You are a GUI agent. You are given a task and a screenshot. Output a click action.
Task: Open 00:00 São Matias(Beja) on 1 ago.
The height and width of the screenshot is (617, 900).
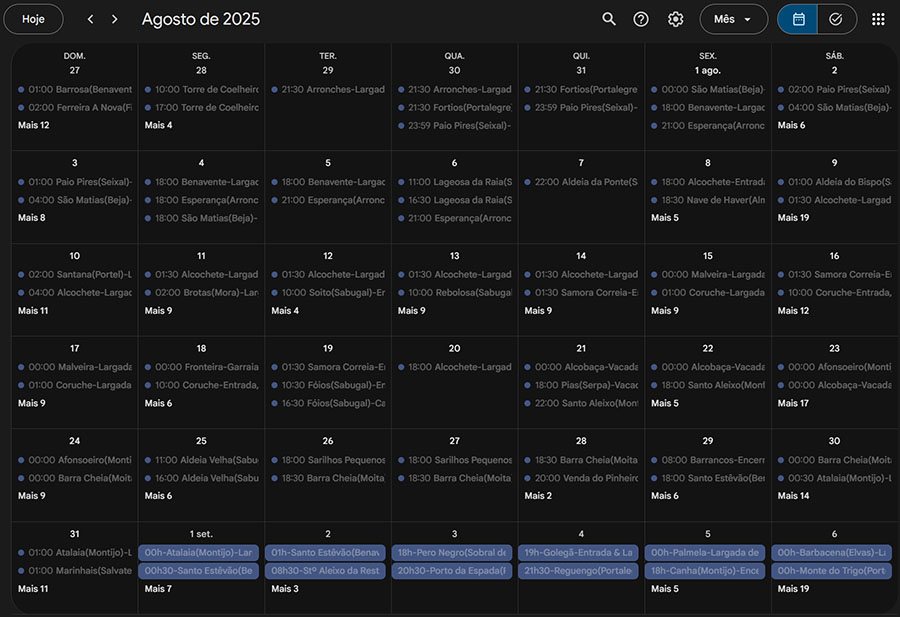(708, 90)
